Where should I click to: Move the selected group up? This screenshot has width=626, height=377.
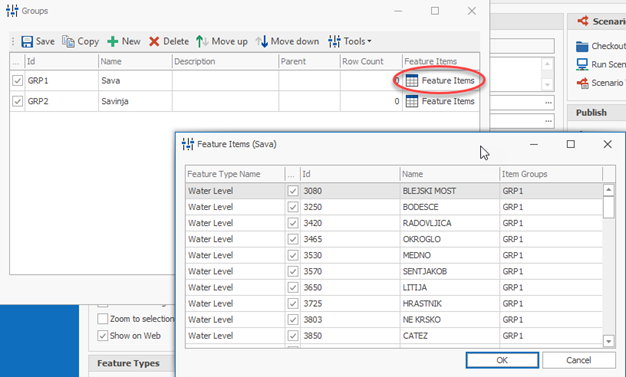[x=222, y=42]
